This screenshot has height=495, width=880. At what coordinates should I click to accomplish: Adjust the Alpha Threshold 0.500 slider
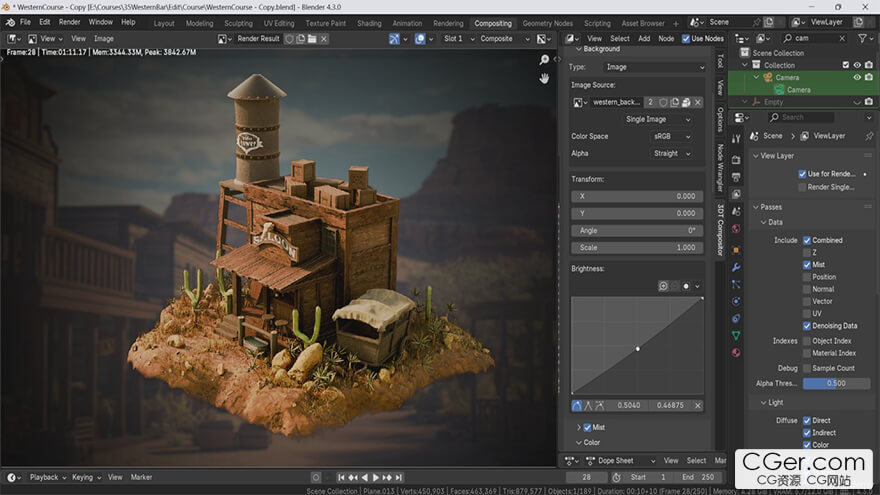(836, 384)
